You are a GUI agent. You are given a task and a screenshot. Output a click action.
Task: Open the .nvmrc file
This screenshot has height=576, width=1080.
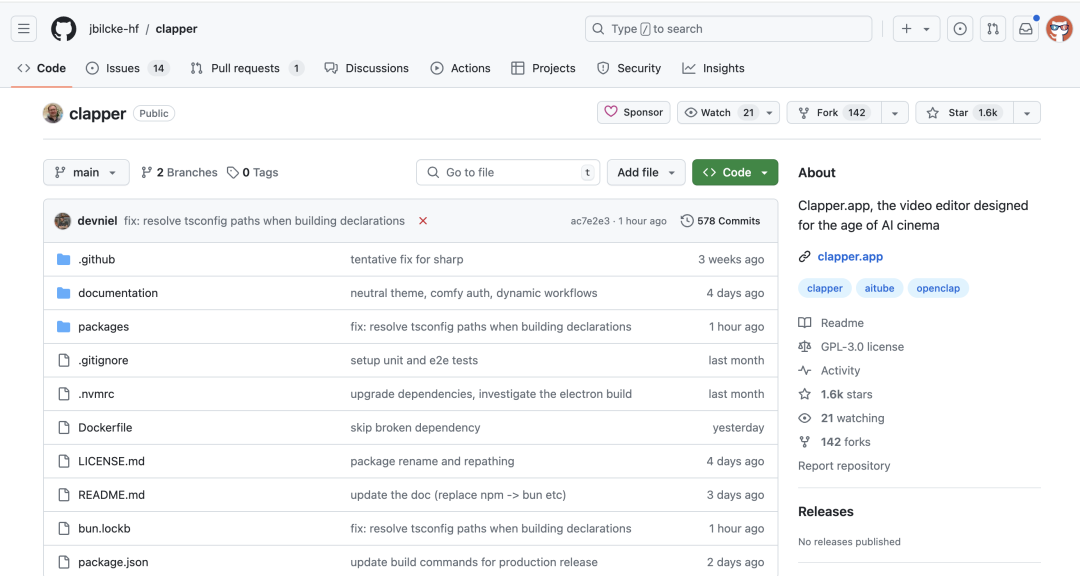pos(96,394)
